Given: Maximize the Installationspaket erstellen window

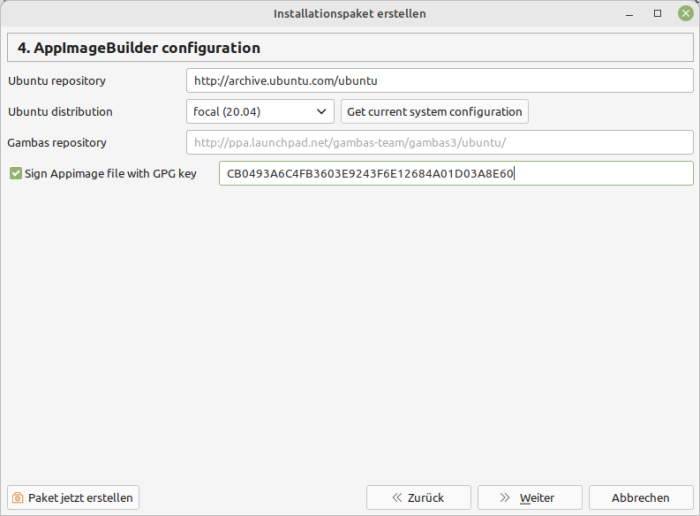Looking at the screenshot, I should [657, 14].
